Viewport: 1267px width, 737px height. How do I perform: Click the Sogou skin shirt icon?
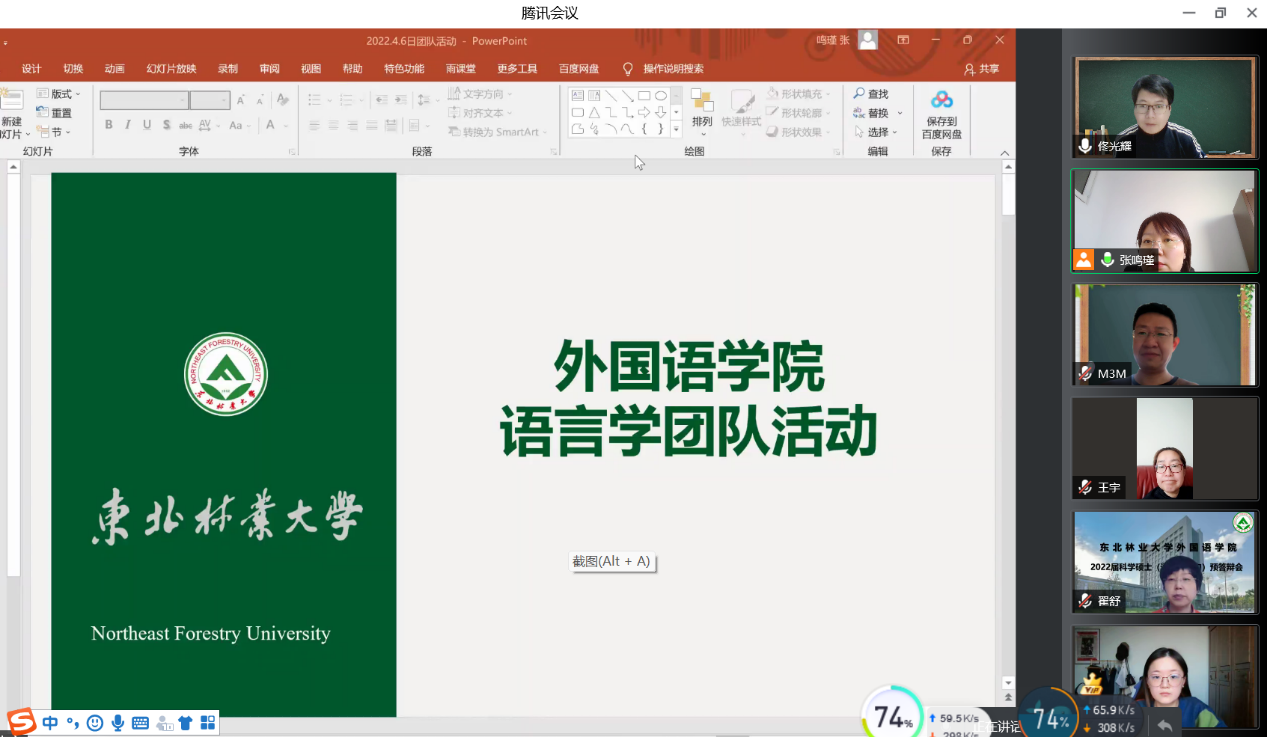point(185,723)
